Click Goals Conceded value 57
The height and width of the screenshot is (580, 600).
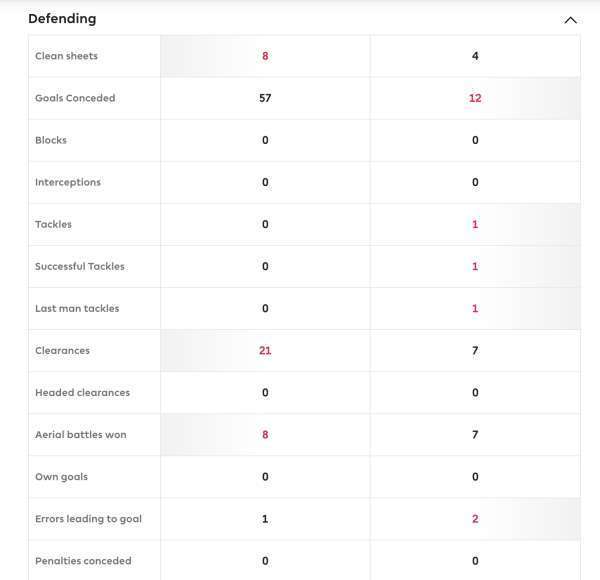[265, 98]
